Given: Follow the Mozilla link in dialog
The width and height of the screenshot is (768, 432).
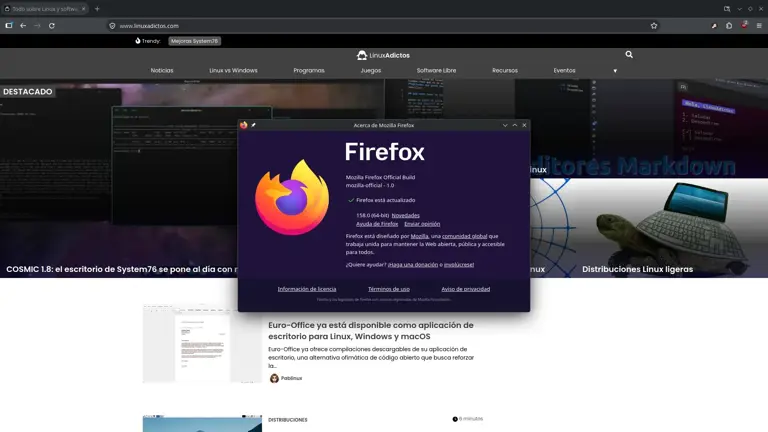Looking at the screenshot, I should coord(419,236).
